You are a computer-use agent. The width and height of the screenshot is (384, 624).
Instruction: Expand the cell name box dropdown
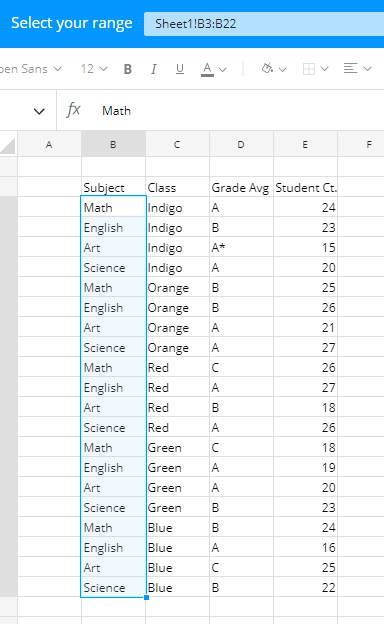click(x=39, y=111)
